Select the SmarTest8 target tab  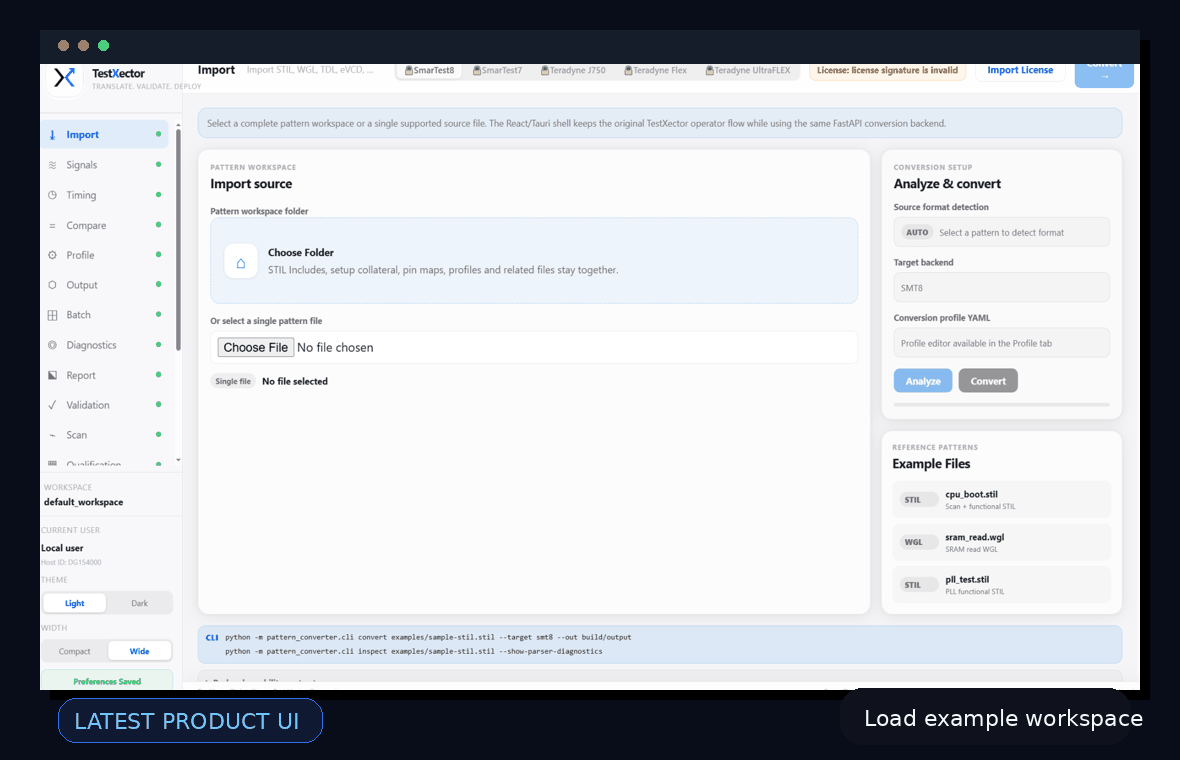click(x=430, y=71)
